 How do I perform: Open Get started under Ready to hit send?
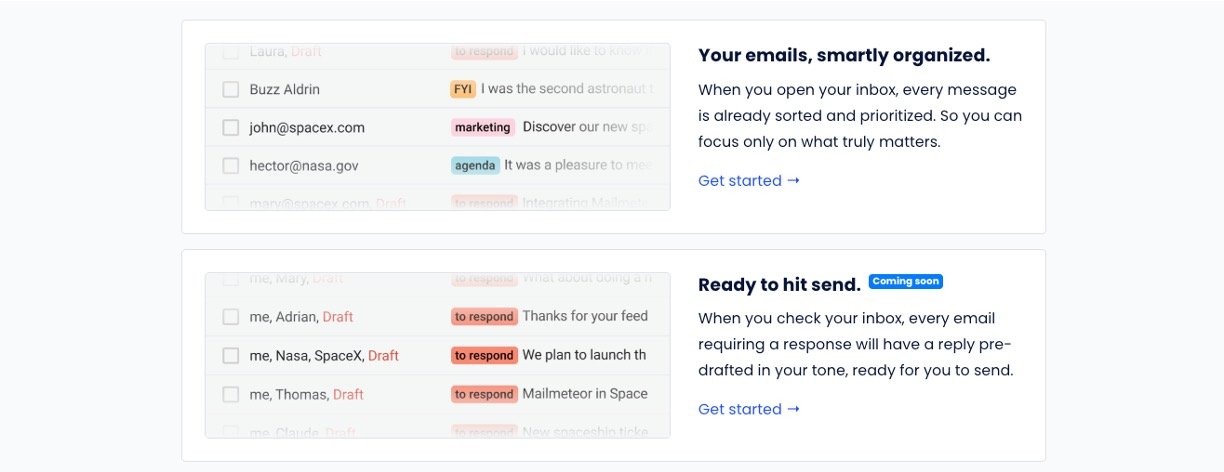click(x=749, y=409)
